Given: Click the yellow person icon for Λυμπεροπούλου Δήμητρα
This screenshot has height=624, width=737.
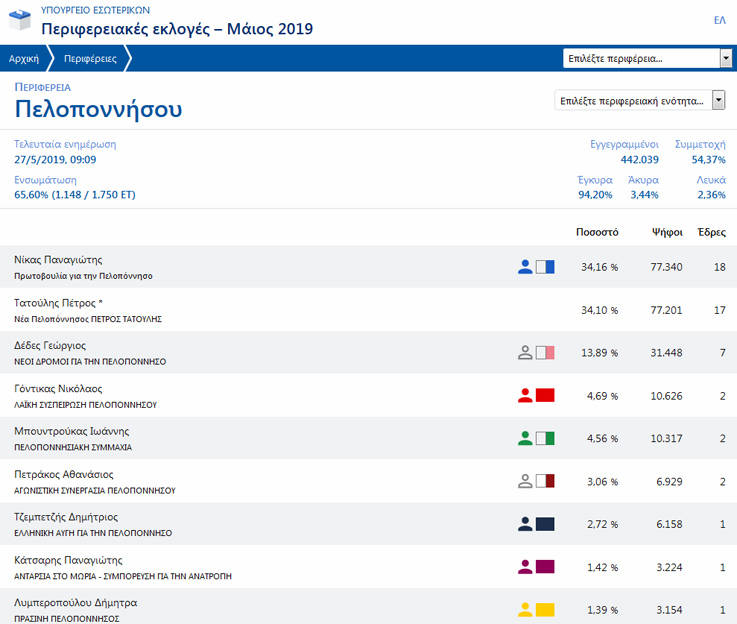Looking at the screenshot, I should [525, 610].
